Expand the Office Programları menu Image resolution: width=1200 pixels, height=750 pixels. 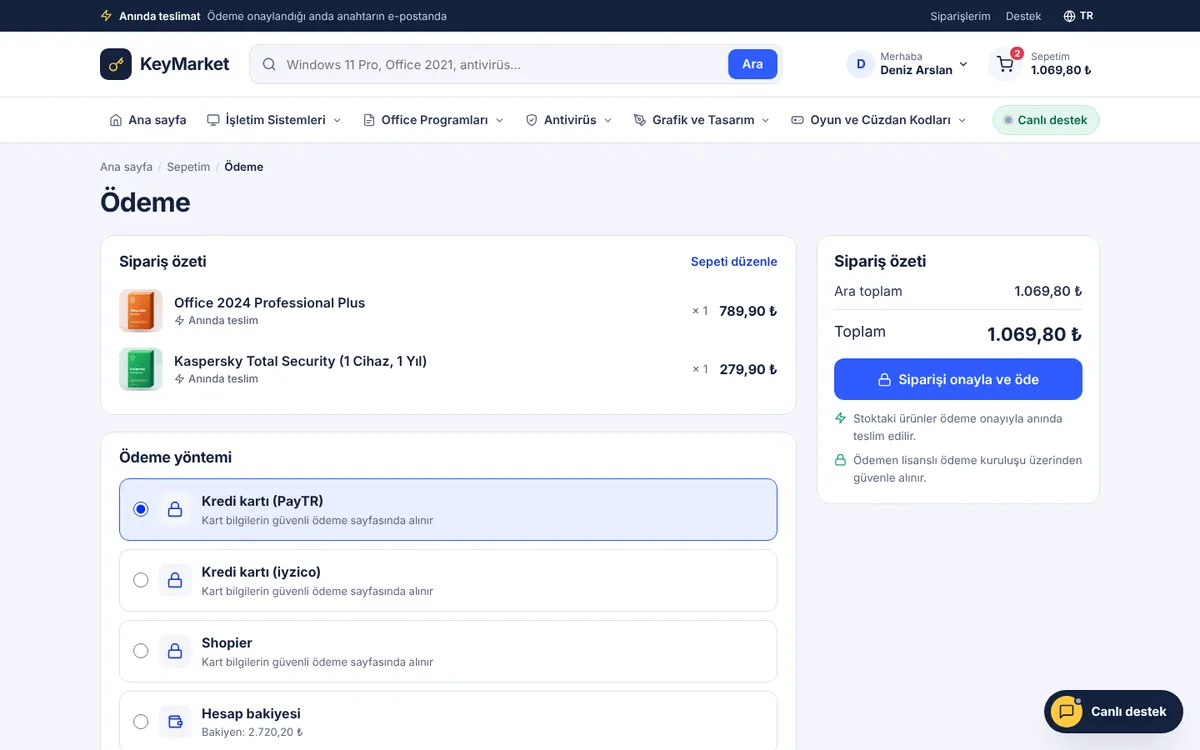pos(433,120)
